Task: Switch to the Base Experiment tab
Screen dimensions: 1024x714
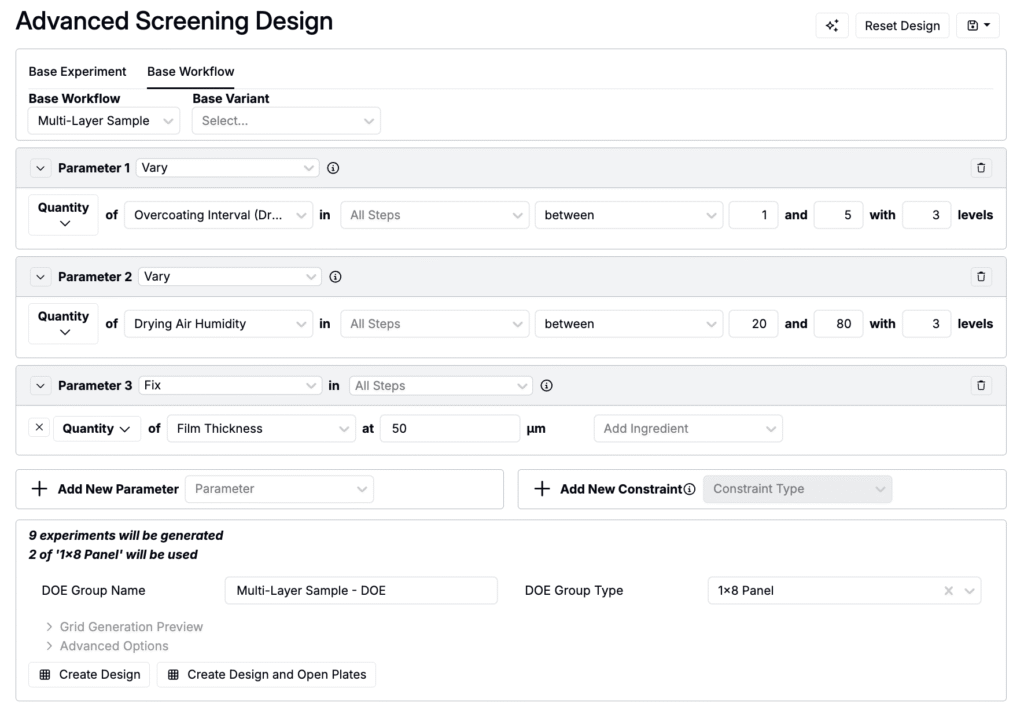Action: (x=77, y=72)
